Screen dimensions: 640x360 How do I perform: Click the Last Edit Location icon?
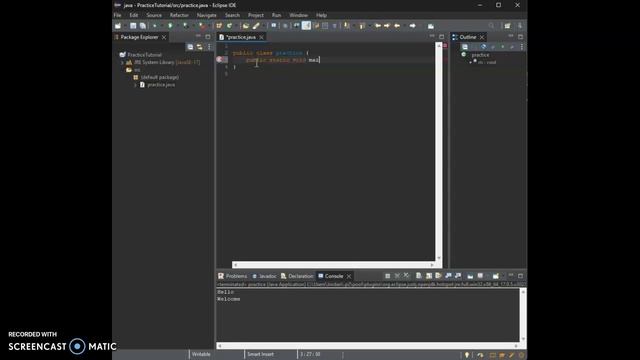click(x=378, y=26)
